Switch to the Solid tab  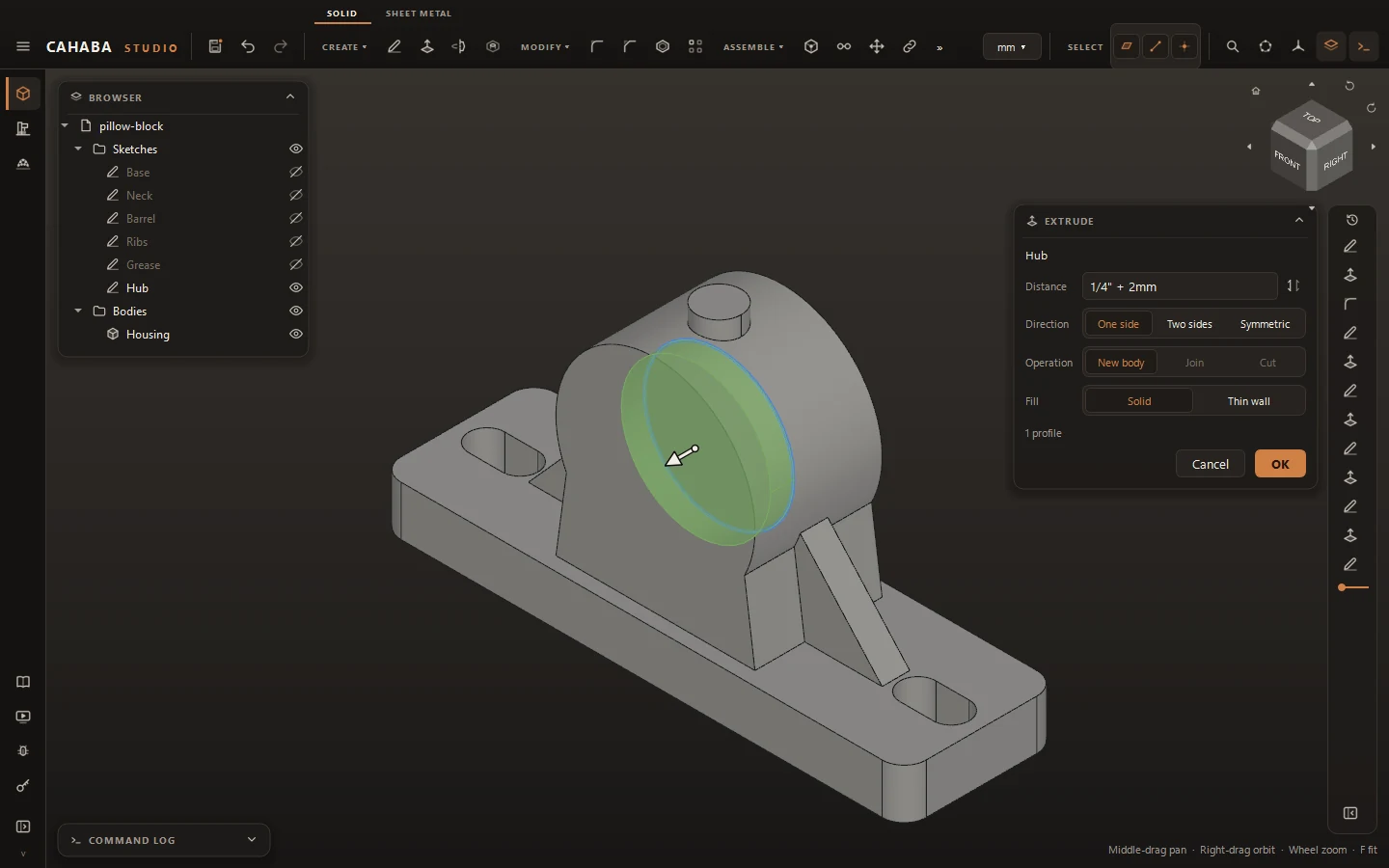pos(342,14)
